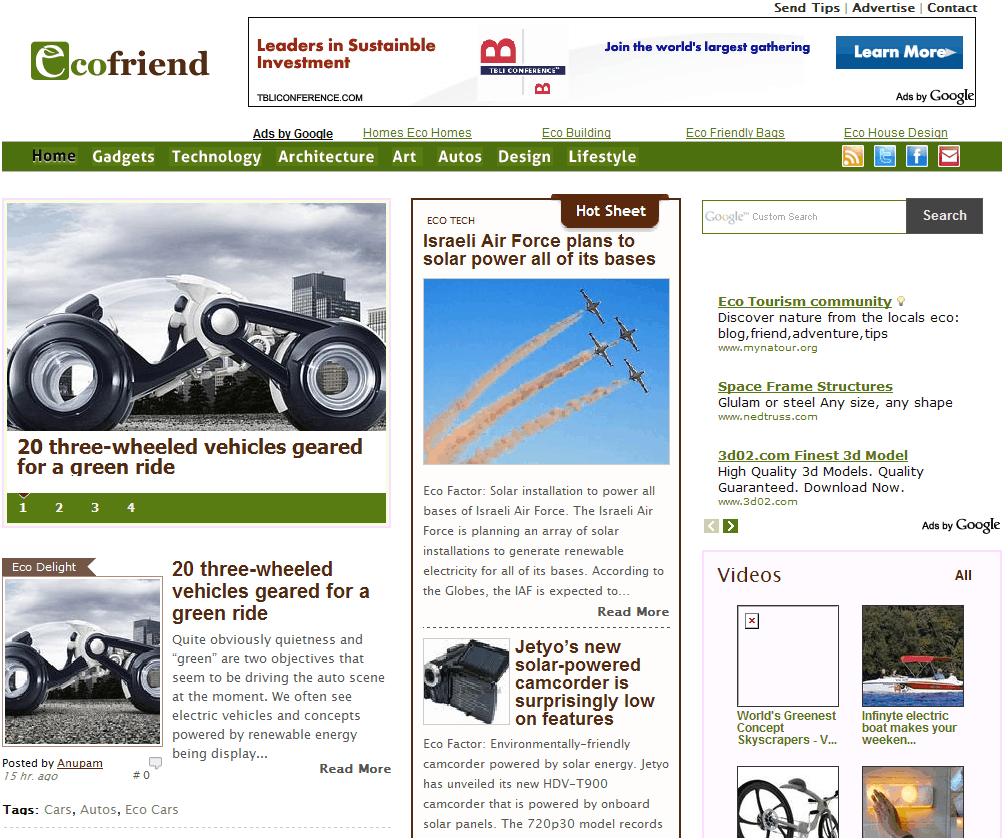Go to the Lifestyle section
1004x838 pixels.
pos(602,156)
